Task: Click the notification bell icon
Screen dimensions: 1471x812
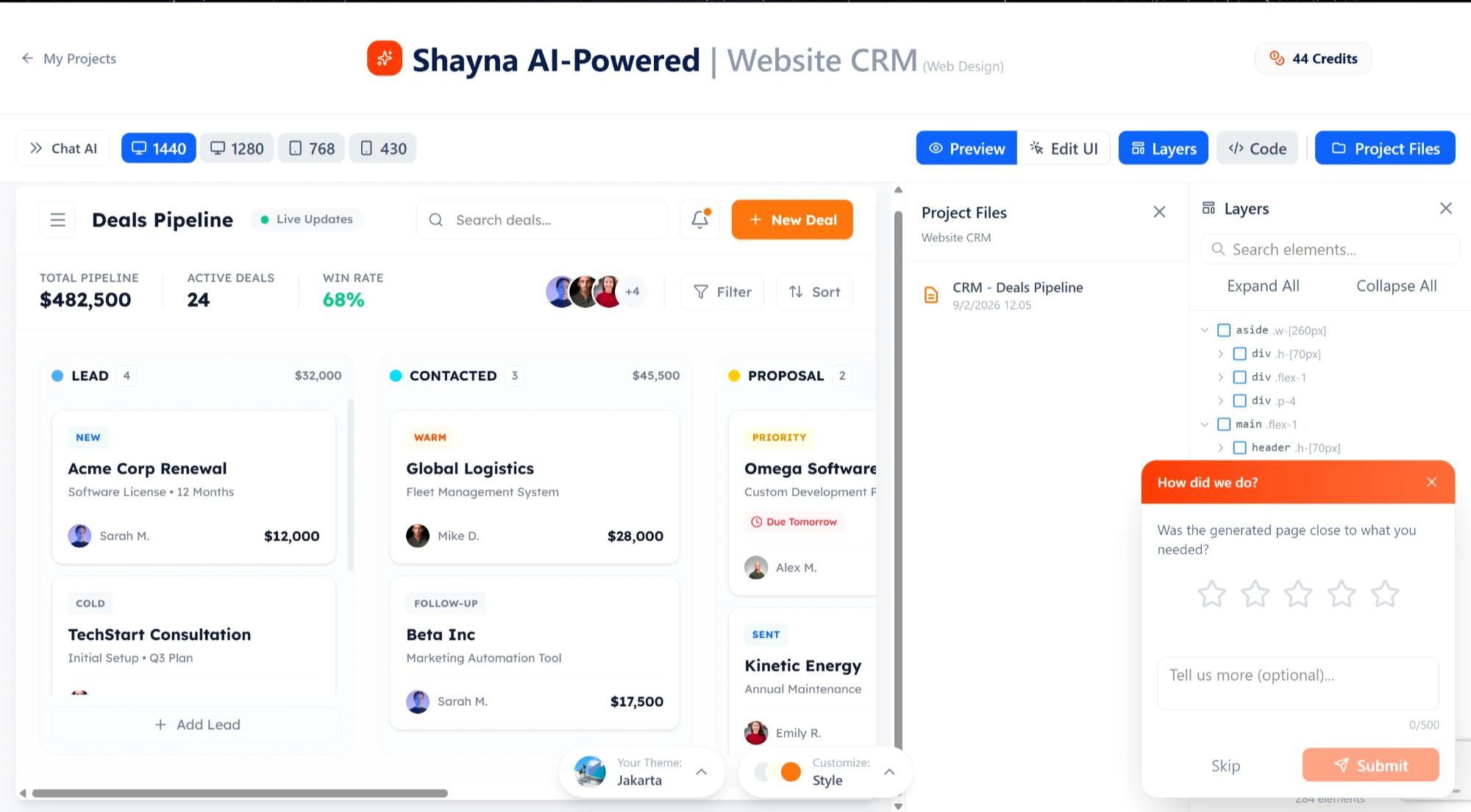Action: click(x=699, y=219)
